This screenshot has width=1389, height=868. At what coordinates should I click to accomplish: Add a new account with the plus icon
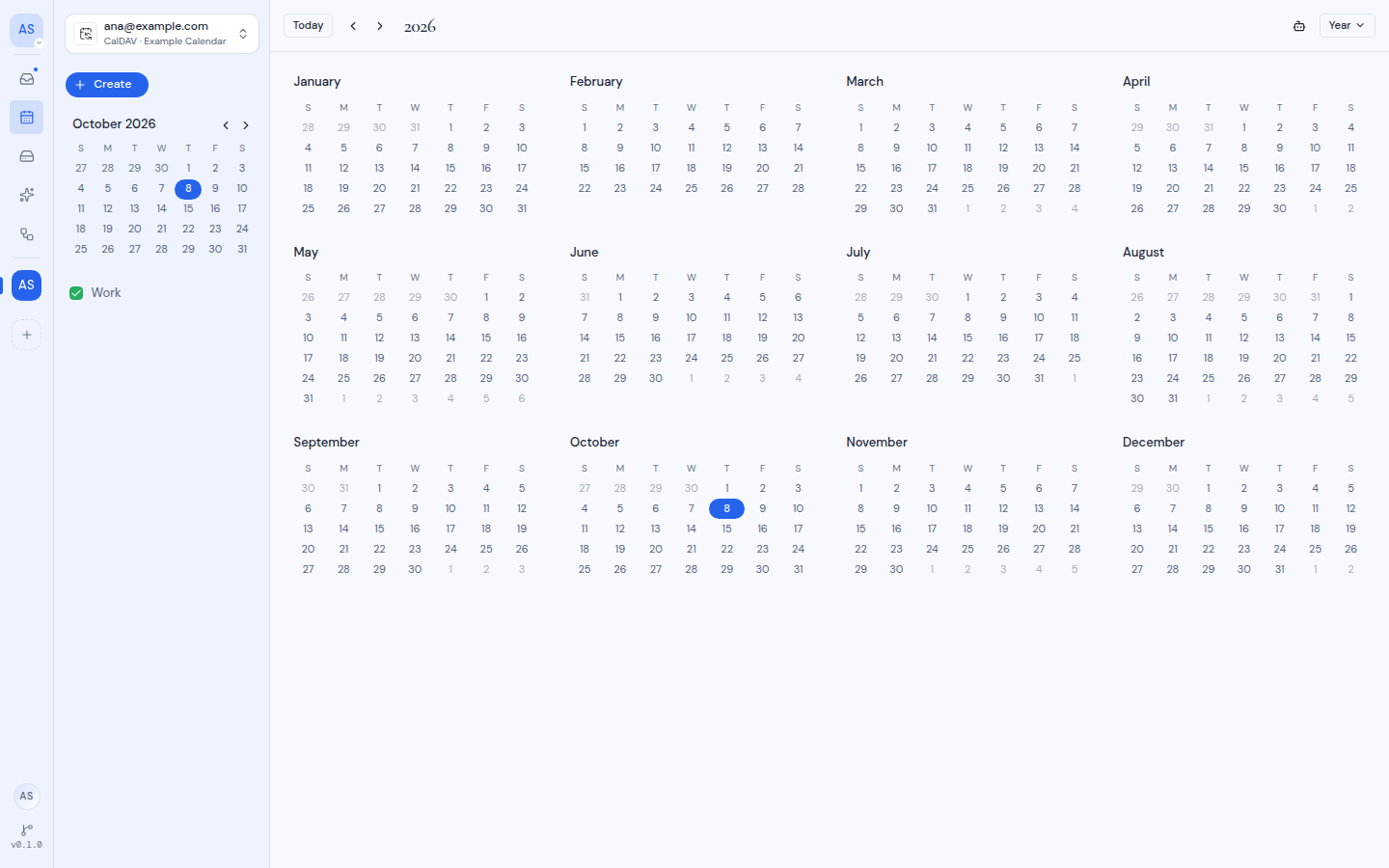27,335
